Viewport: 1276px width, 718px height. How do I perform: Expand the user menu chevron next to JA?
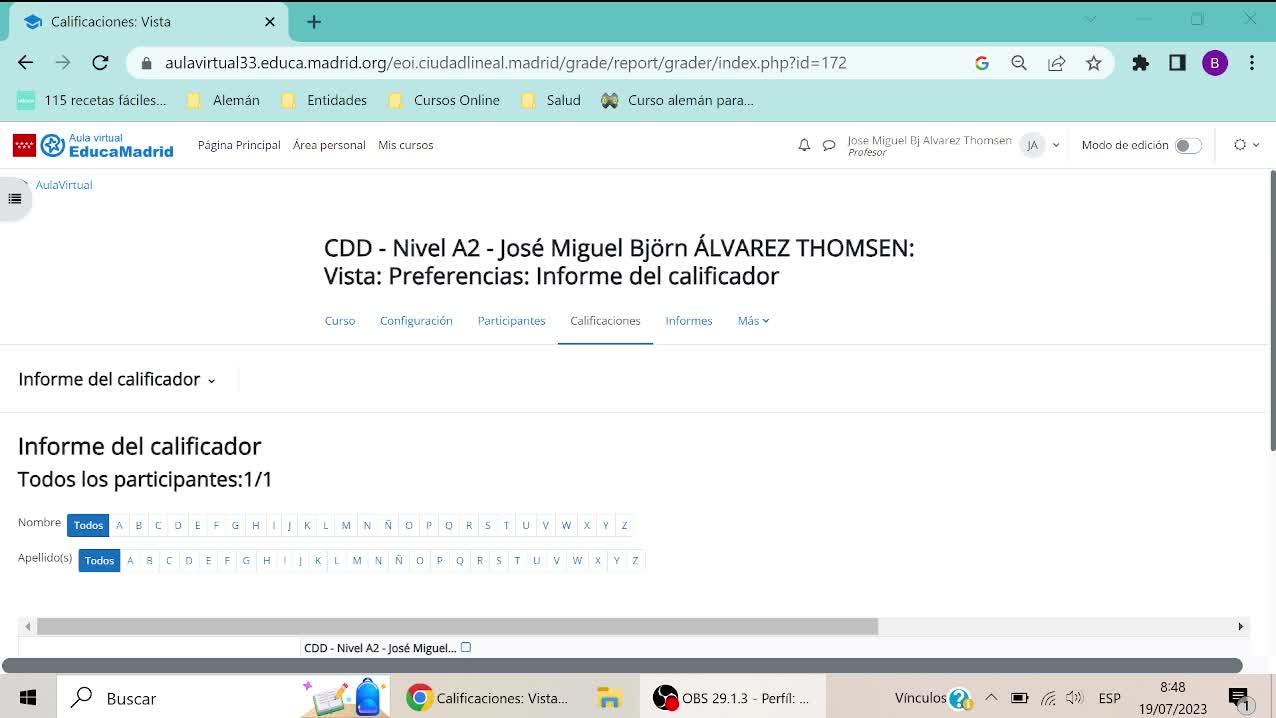pyautogui.click(x=1055, y=145)
